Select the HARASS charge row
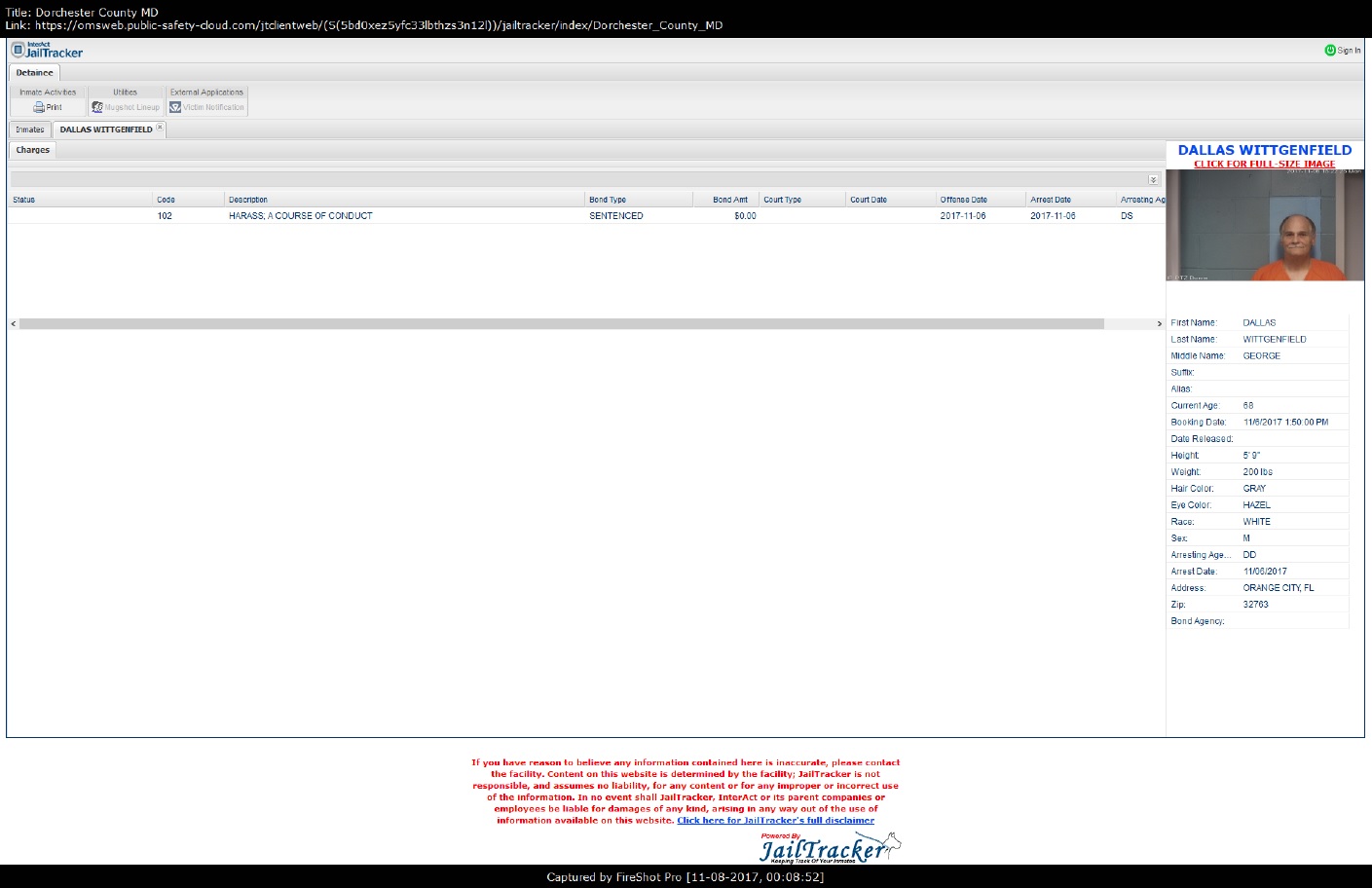Screen dimensions: 1372x888 tap(300, 216)
